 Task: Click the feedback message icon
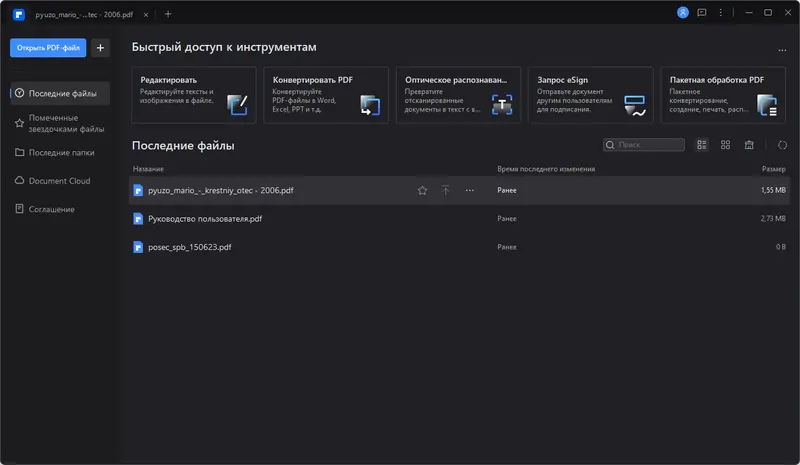(702, 13)
